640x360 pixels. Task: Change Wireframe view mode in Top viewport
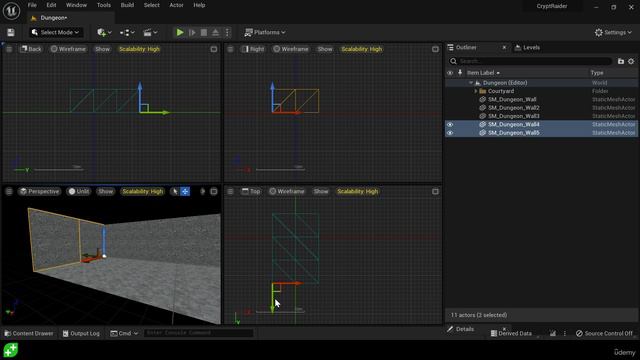click(287, 191)
